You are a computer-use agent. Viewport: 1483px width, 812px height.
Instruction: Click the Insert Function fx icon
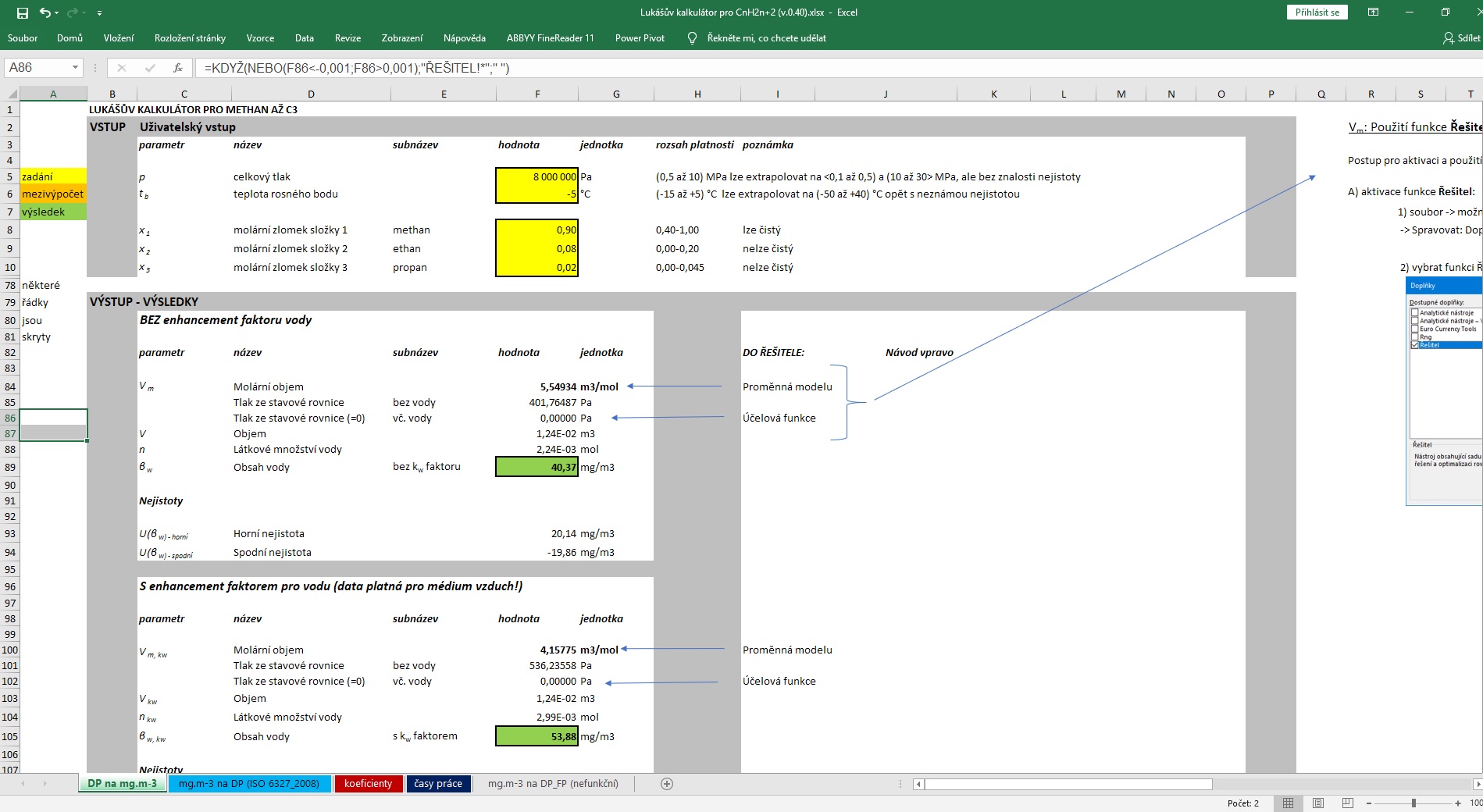(178, 68)
